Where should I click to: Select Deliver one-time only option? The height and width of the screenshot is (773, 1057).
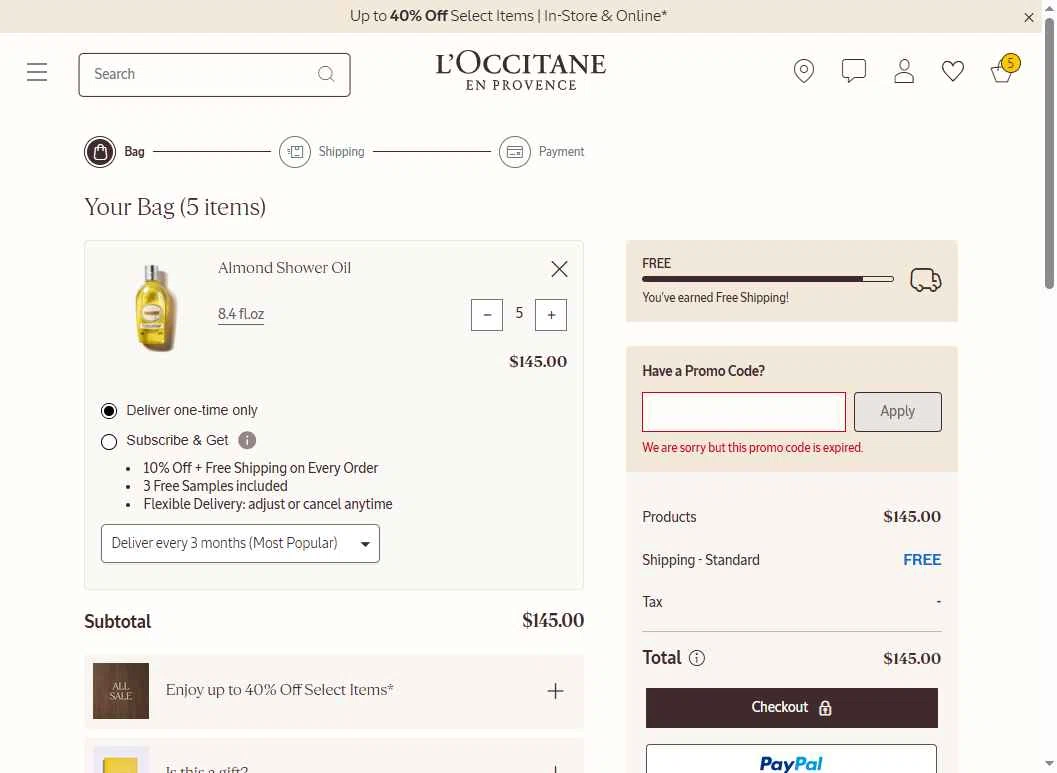click(109, 410)
